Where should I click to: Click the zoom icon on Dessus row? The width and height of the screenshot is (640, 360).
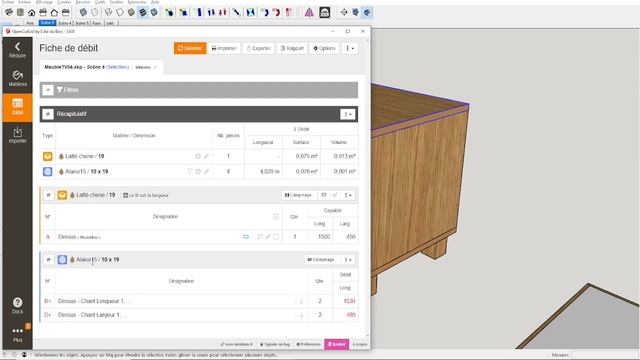[x=260, y=237]
